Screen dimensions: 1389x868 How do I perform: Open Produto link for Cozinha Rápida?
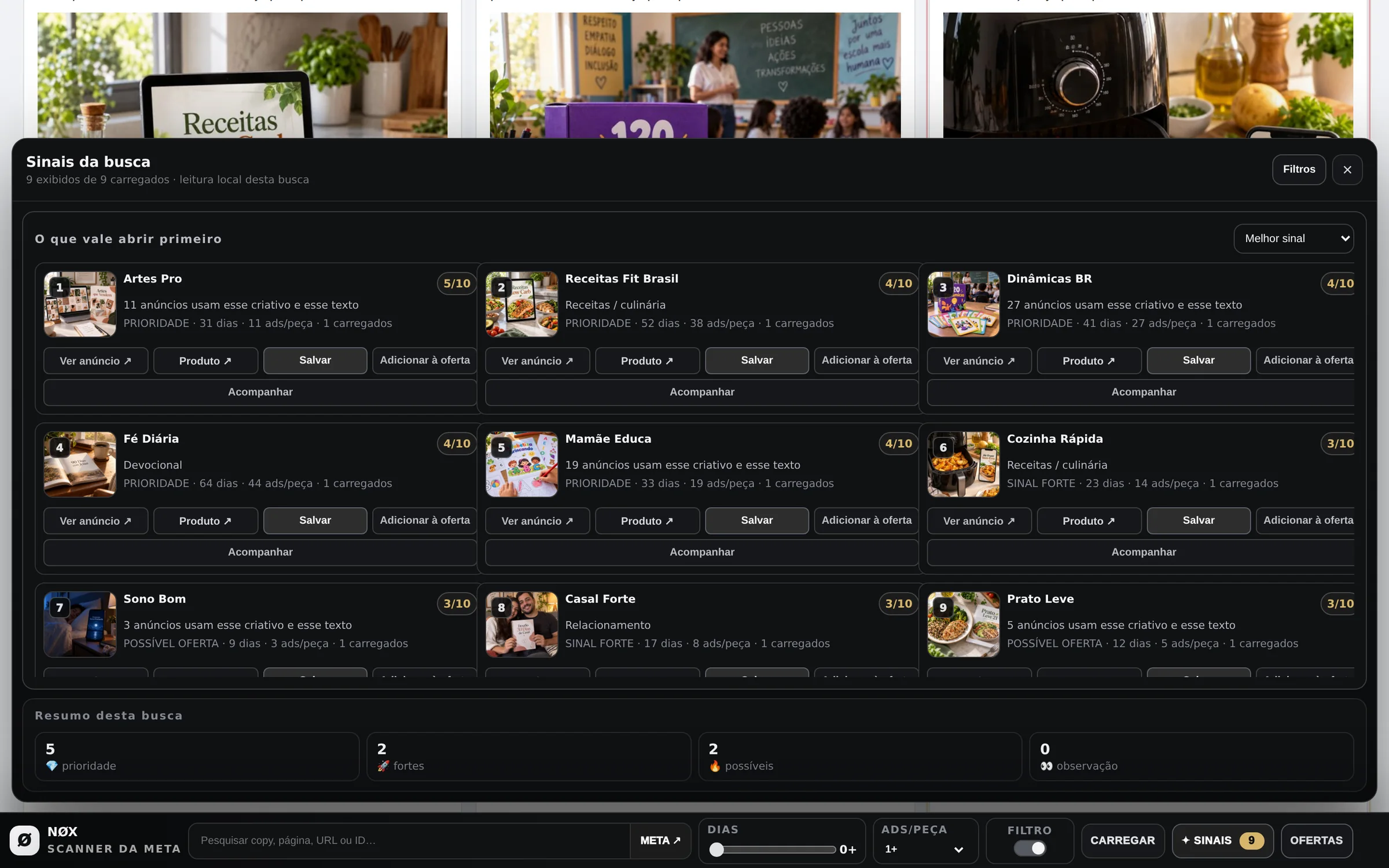tap(1089, 521)
